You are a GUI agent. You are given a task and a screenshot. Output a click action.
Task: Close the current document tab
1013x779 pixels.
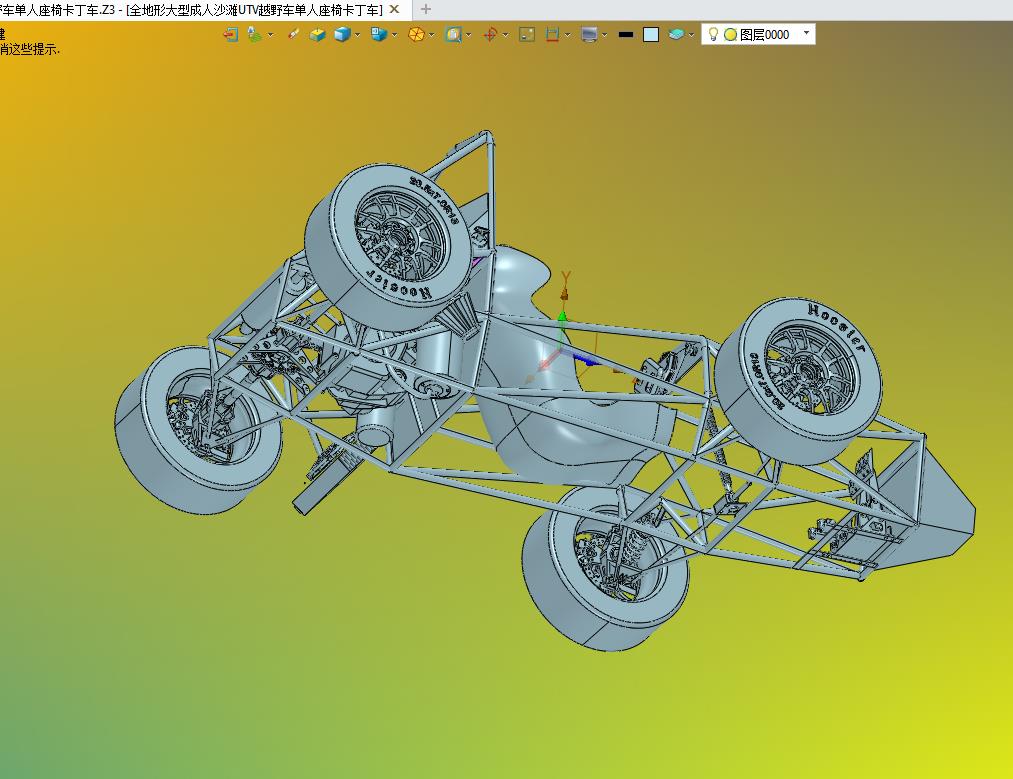click(x=395, y=9)
